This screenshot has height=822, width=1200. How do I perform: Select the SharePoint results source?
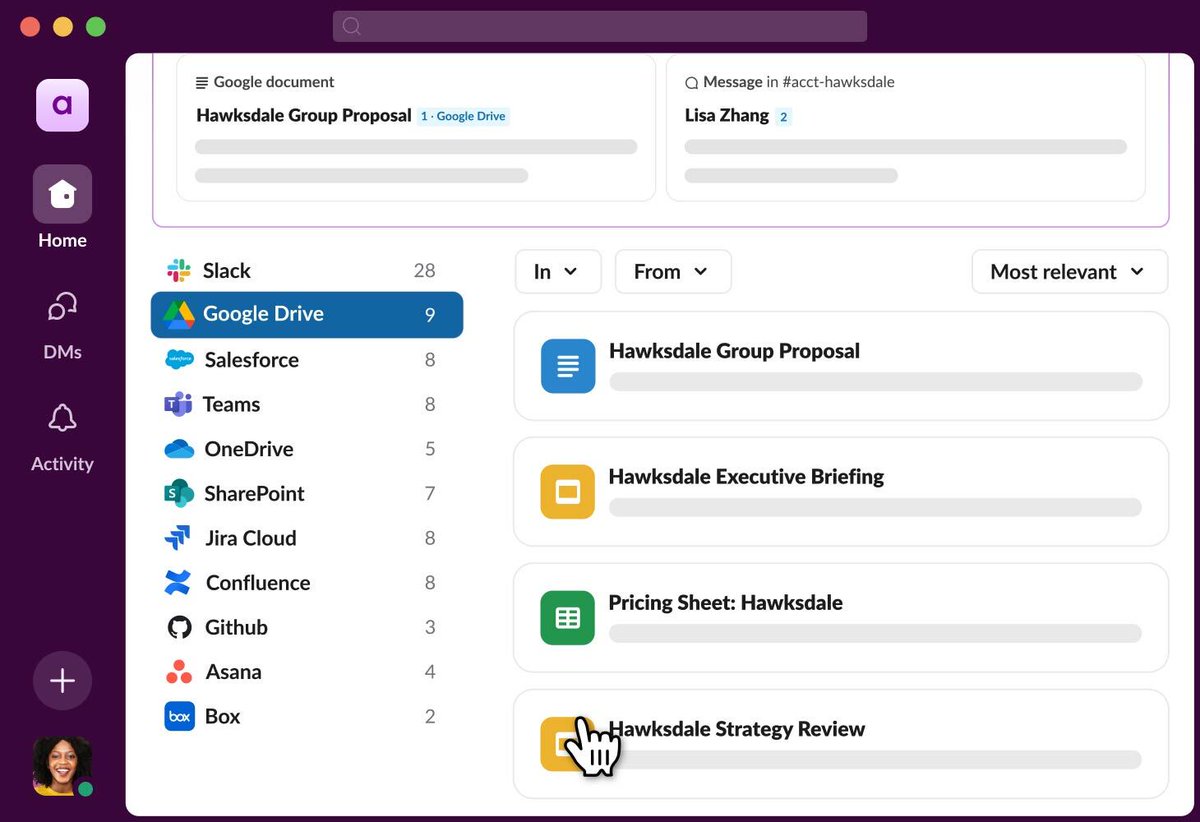(x=307, y=493)
